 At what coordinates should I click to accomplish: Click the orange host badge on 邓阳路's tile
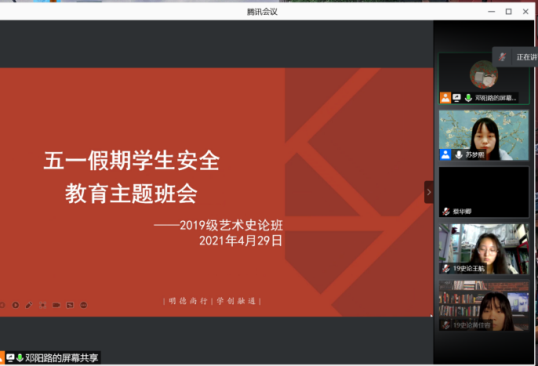(x=445, y=98)
